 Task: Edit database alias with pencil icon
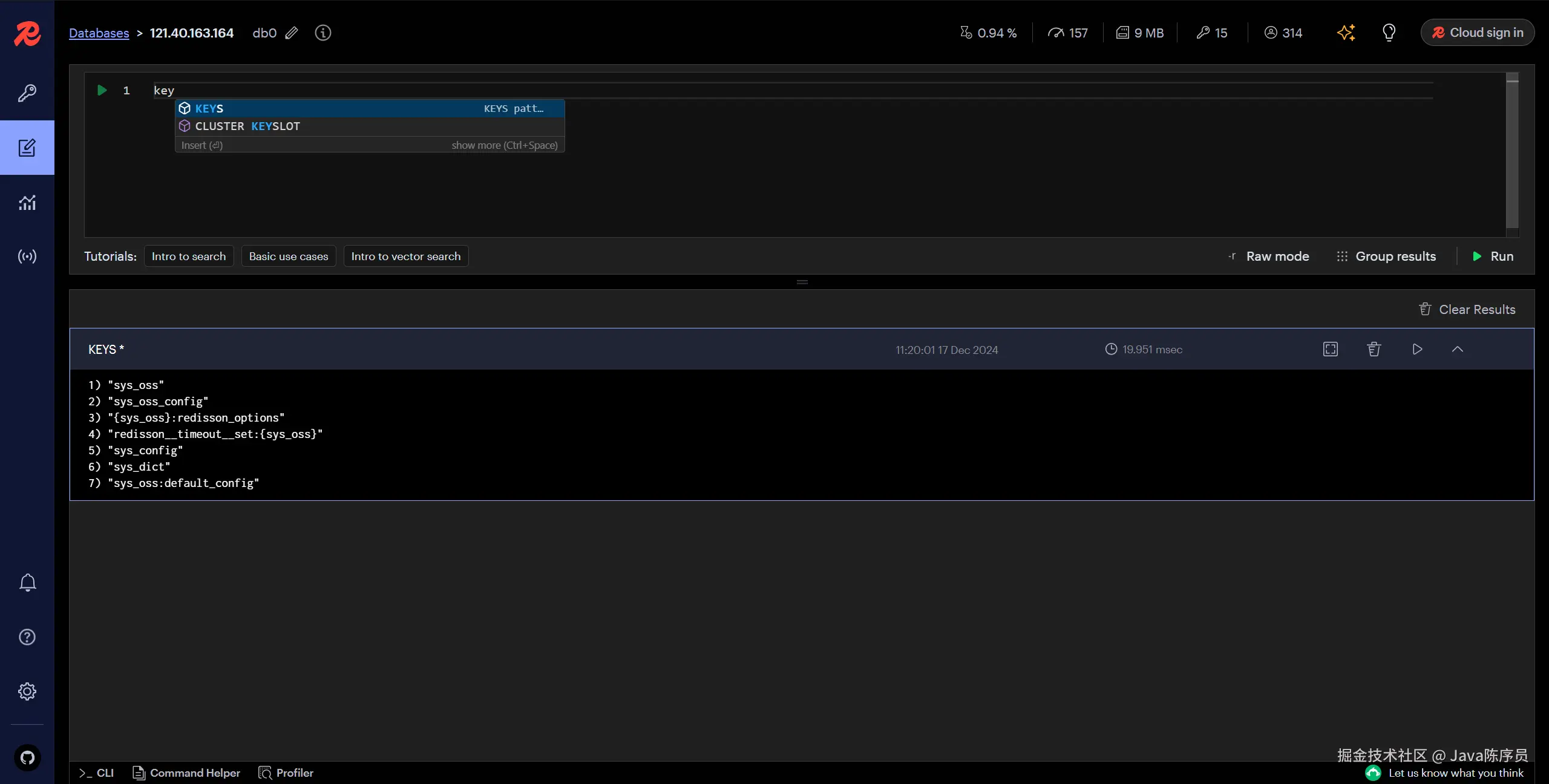[x=292, y=33]
